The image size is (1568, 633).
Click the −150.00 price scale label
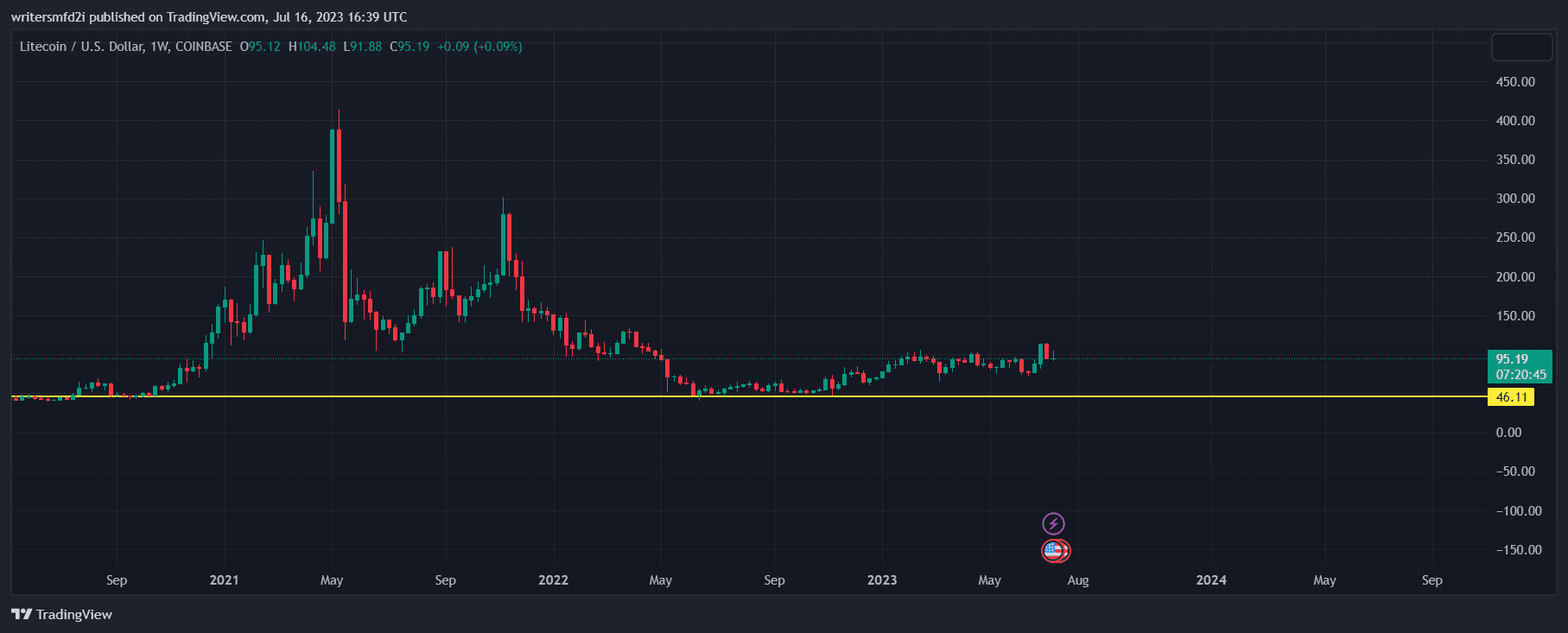(x=1518, y=550)
